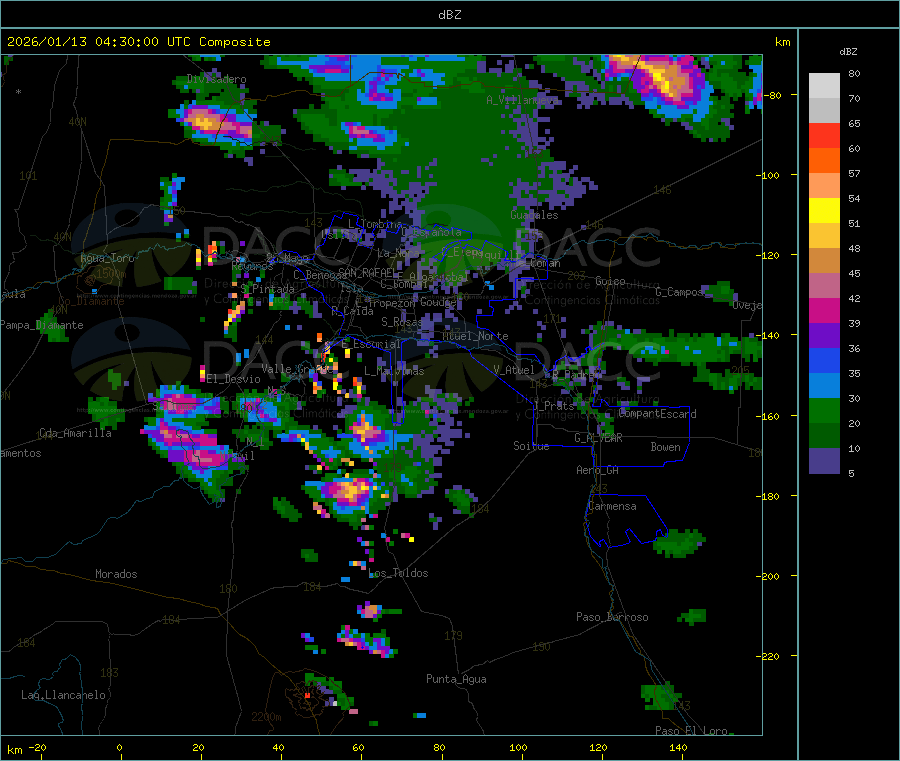Click the Paso_Barroso label
900x761 pixels.
(x=612, y=617)
